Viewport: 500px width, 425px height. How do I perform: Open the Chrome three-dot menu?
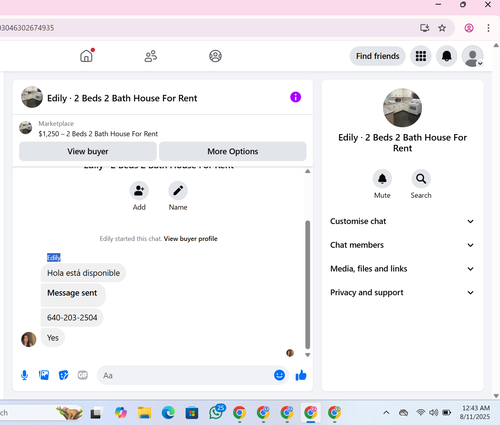coord(488,28)
